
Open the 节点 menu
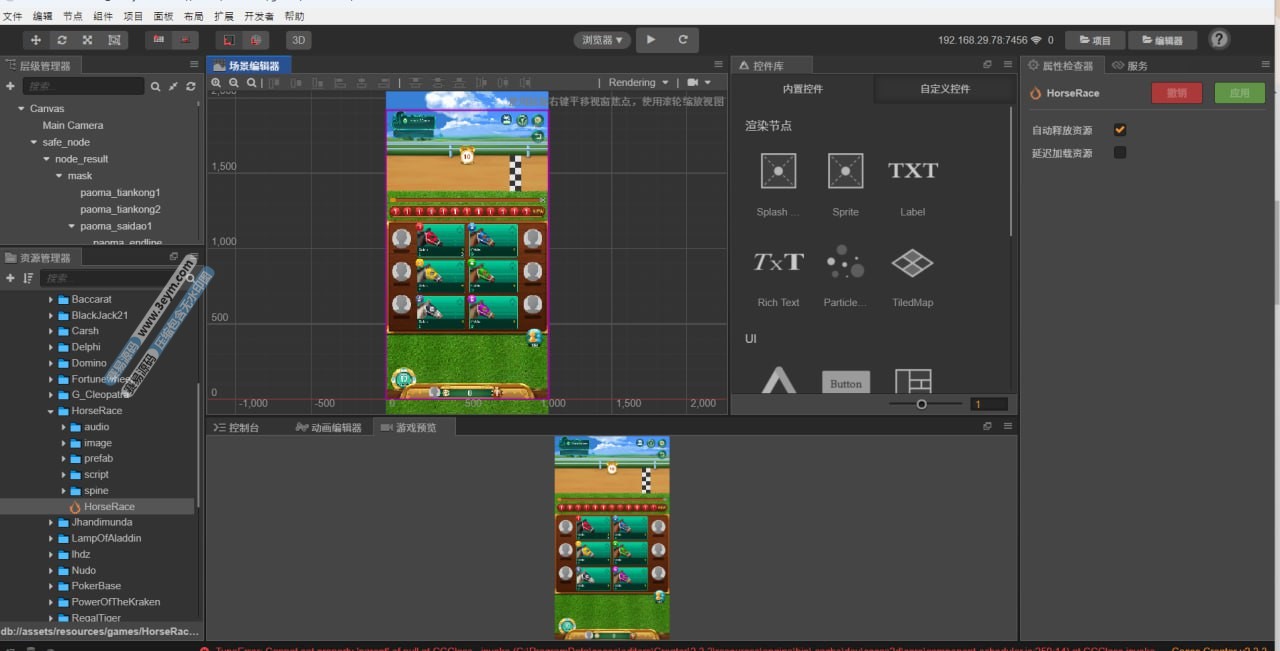[73, 16]
